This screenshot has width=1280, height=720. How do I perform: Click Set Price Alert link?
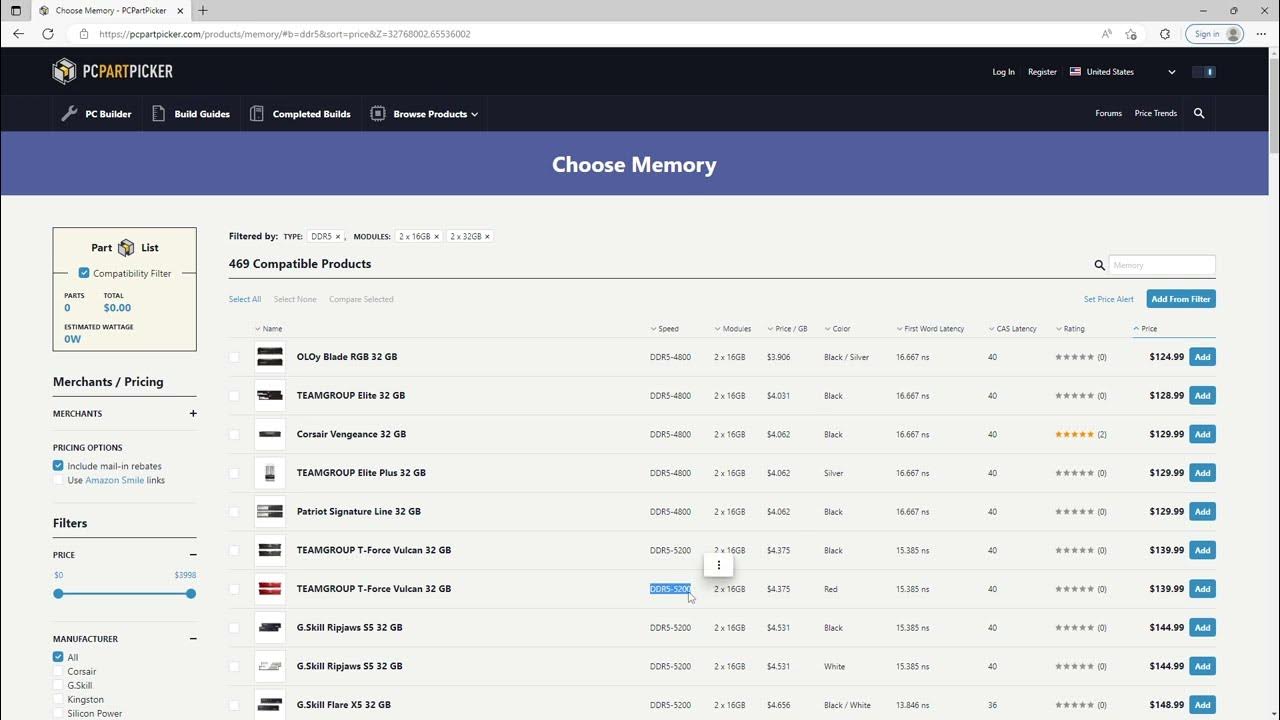[1109, 299]
